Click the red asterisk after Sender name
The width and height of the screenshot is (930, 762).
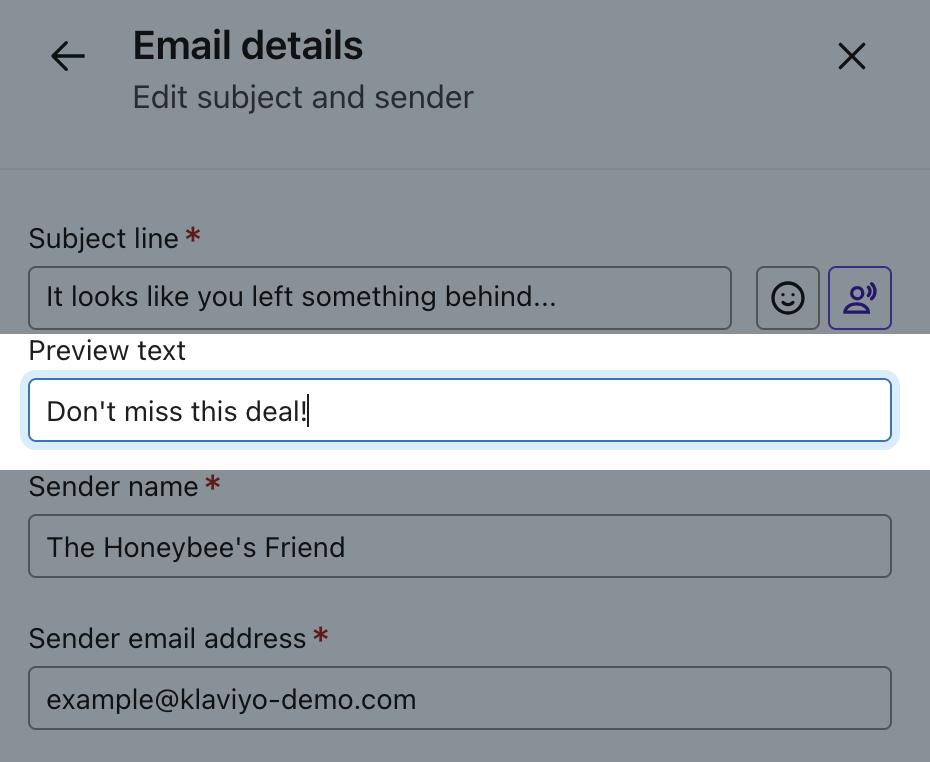(x=212, y=486)
